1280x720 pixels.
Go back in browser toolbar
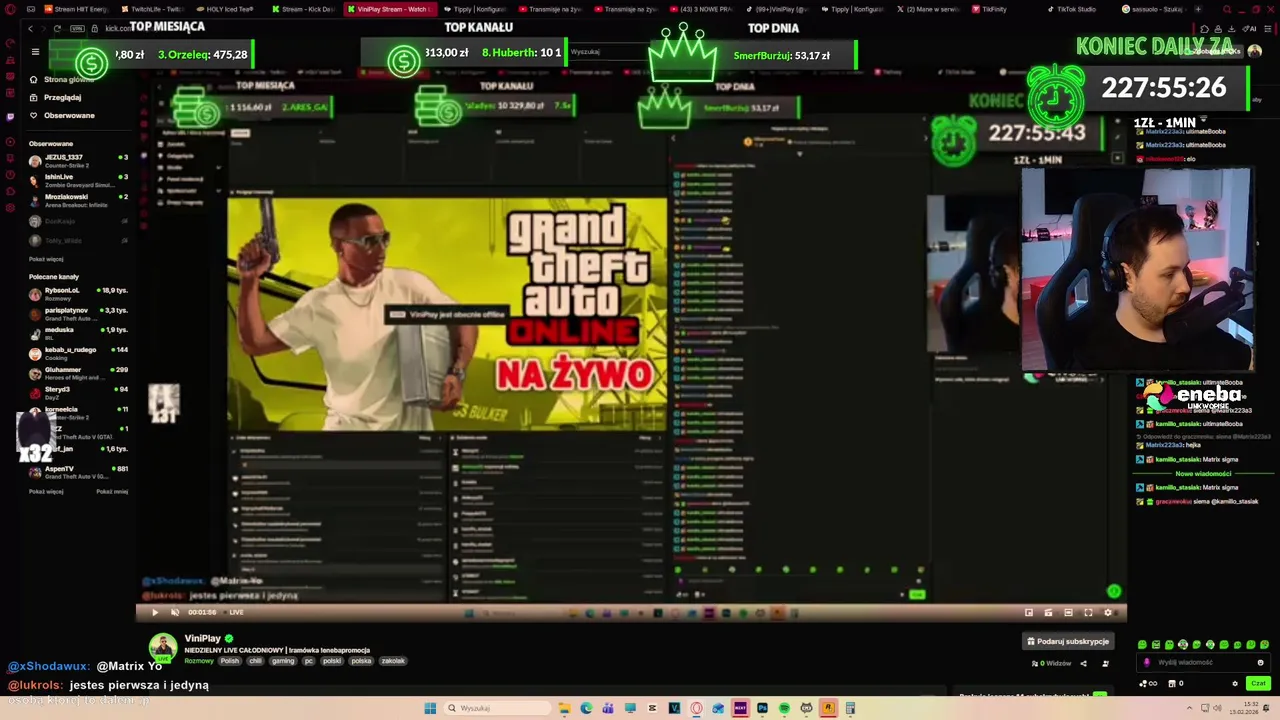pos(30,29)
